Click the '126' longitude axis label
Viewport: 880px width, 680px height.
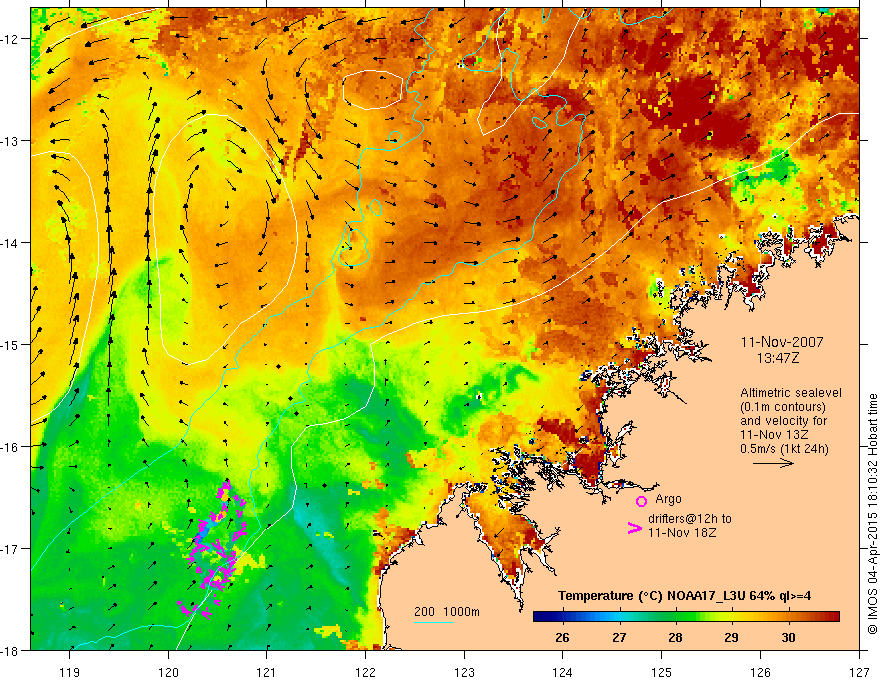760,672
